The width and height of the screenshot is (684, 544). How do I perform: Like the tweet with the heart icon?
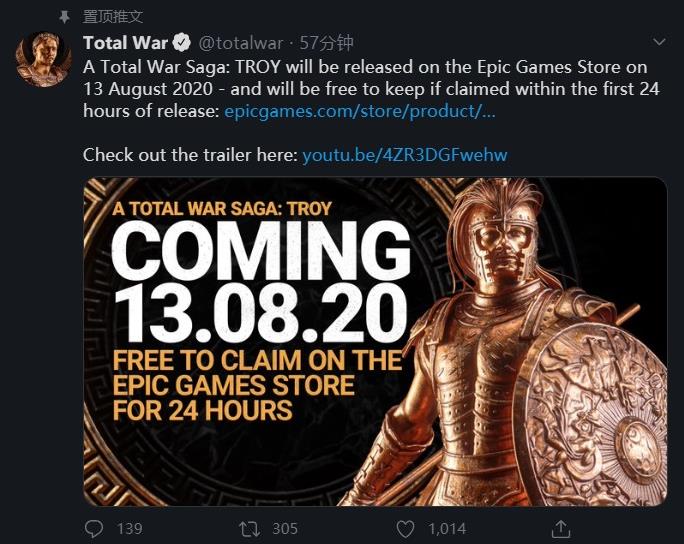click(x=405, y=527)
